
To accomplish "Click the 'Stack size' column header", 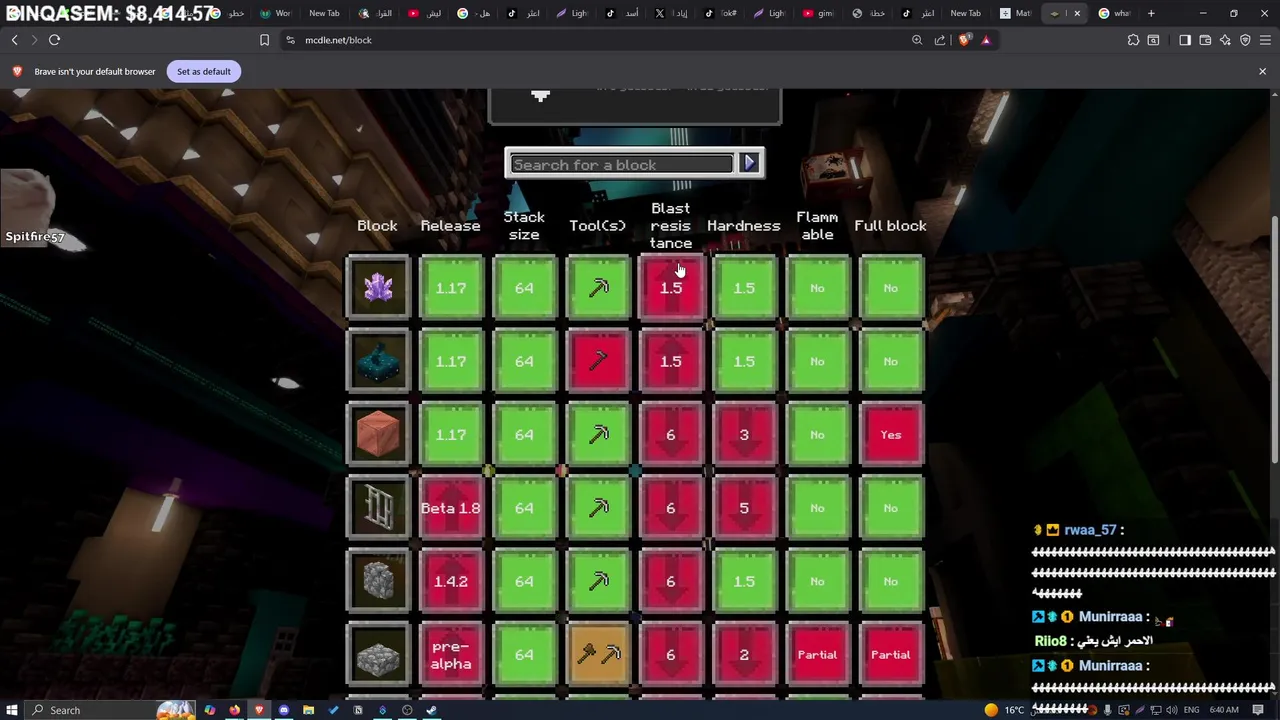I will click(x=524, y=226).
